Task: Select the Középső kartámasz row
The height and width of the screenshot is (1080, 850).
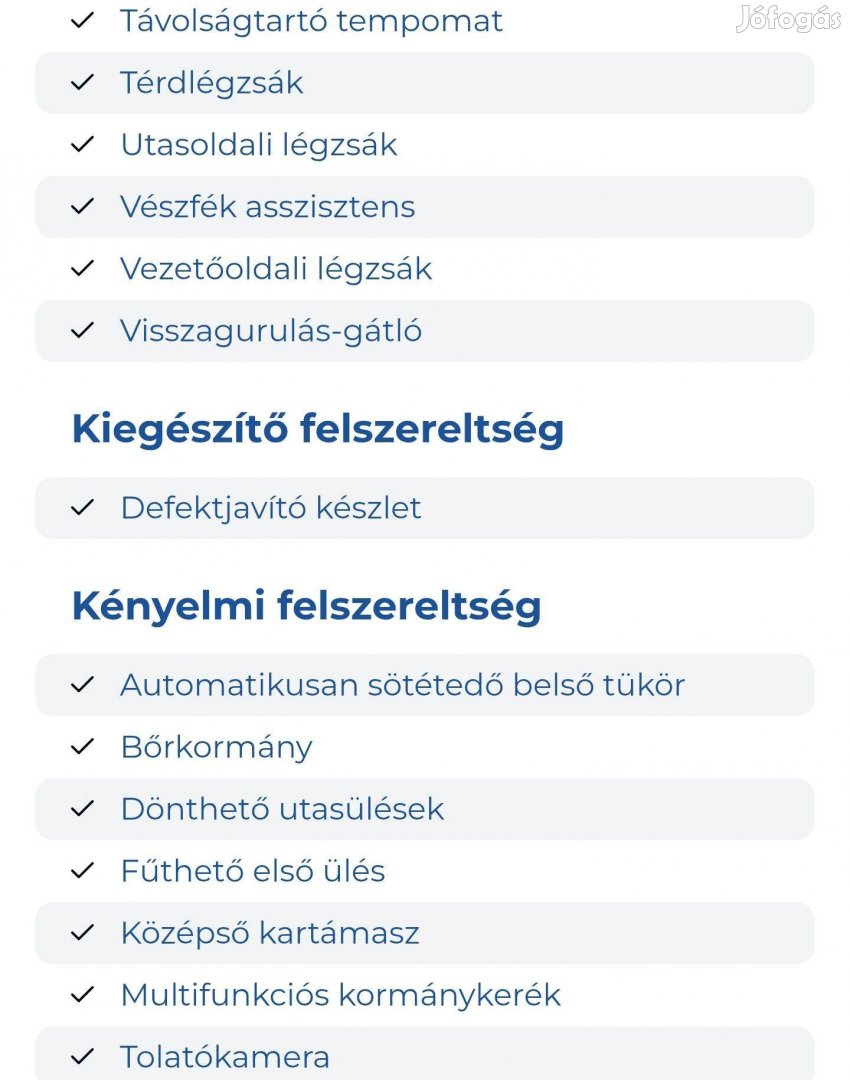Action: 425,933
